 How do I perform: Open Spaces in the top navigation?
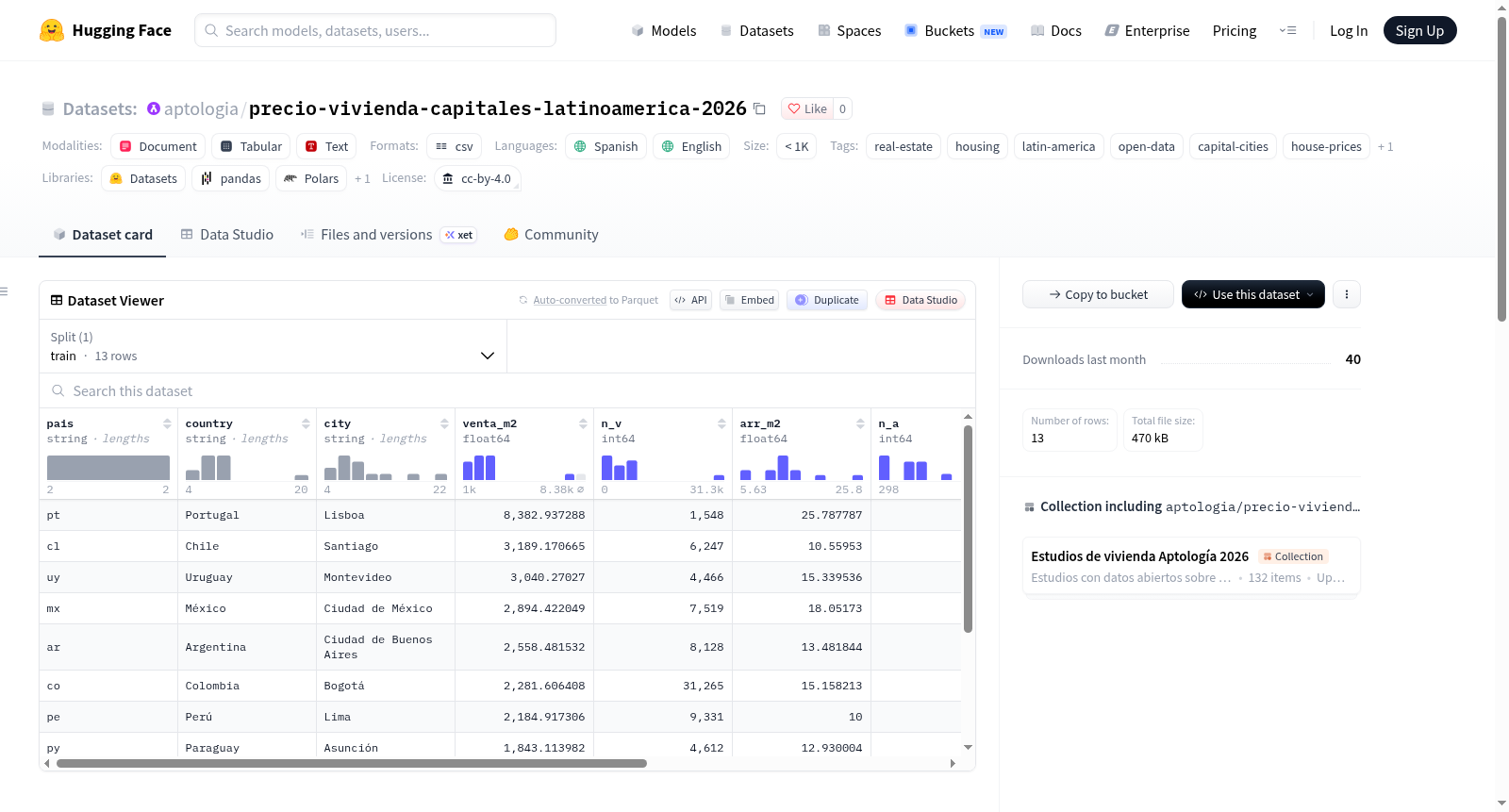click(x=850, y=30)
